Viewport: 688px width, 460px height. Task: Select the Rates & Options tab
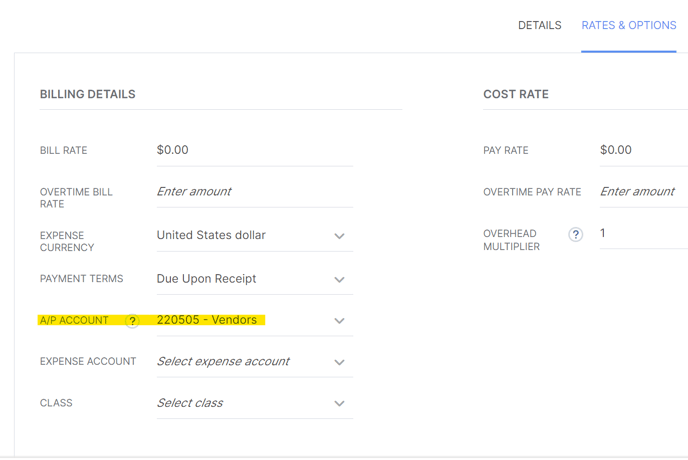(x=629, y=25)
